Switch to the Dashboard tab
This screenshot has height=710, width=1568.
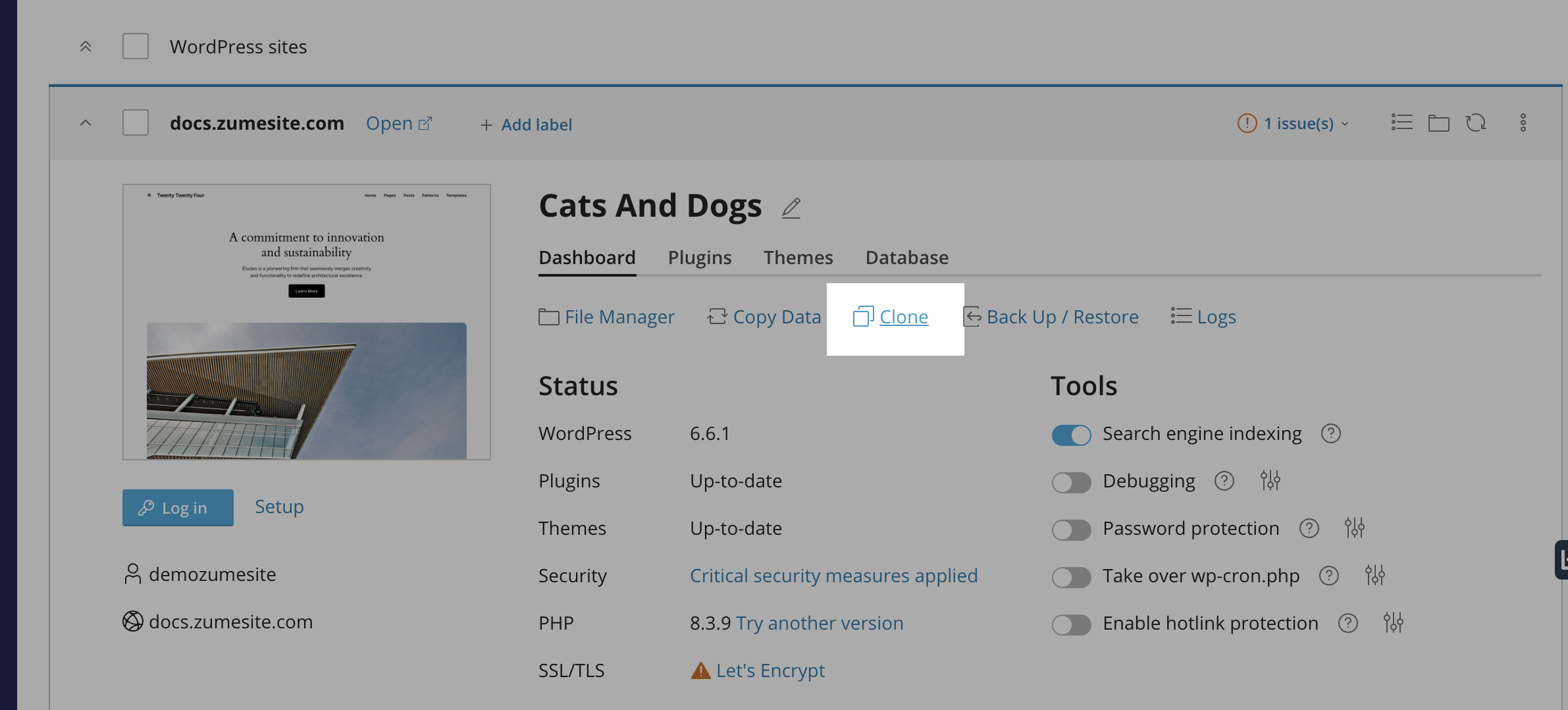click(587, 258)
